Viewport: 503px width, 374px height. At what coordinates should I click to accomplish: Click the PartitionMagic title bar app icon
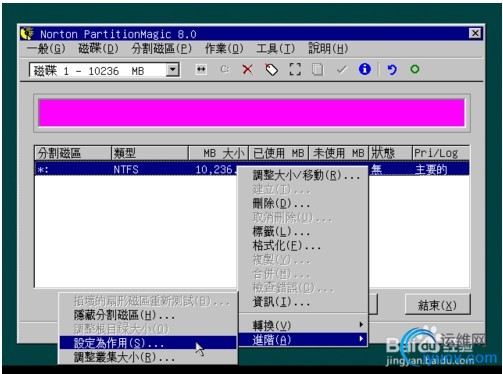[27, 34]
